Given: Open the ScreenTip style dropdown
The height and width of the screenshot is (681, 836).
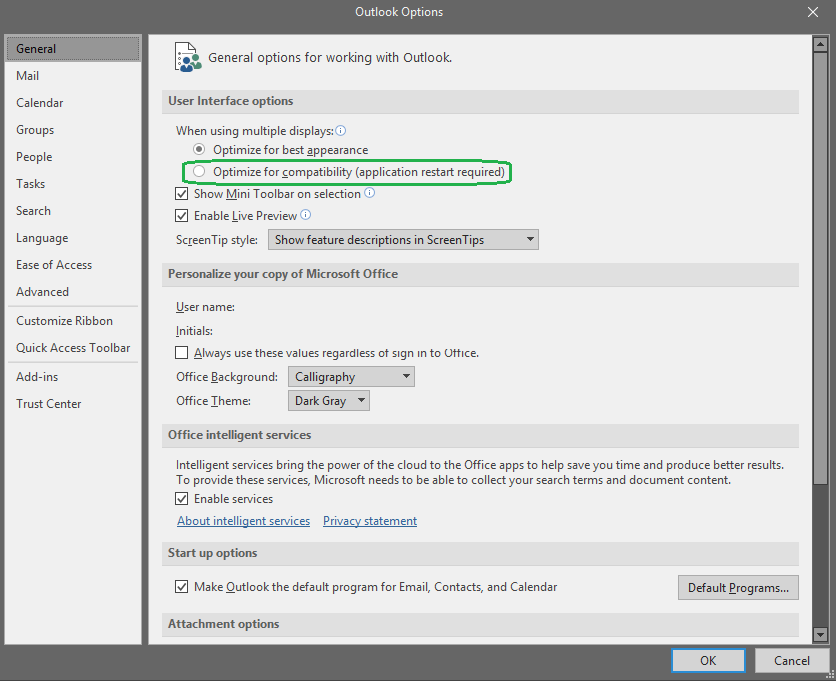Looking at the screenshot, I should [x=403, y=239].
